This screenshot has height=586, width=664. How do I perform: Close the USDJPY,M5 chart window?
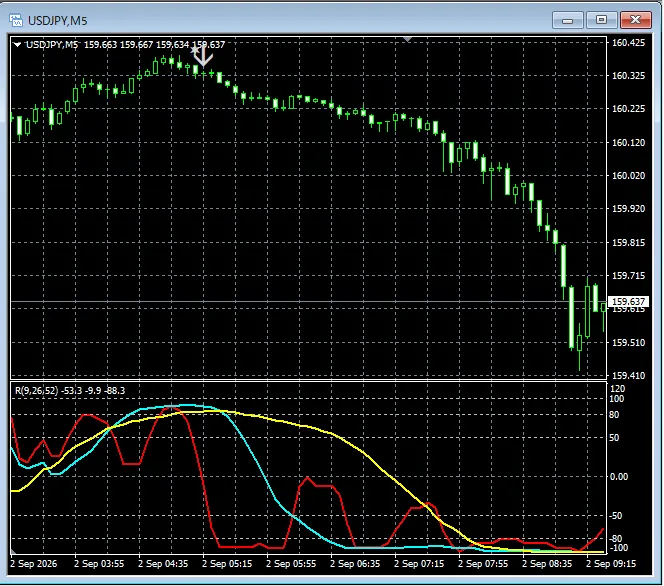click(635, 20)
